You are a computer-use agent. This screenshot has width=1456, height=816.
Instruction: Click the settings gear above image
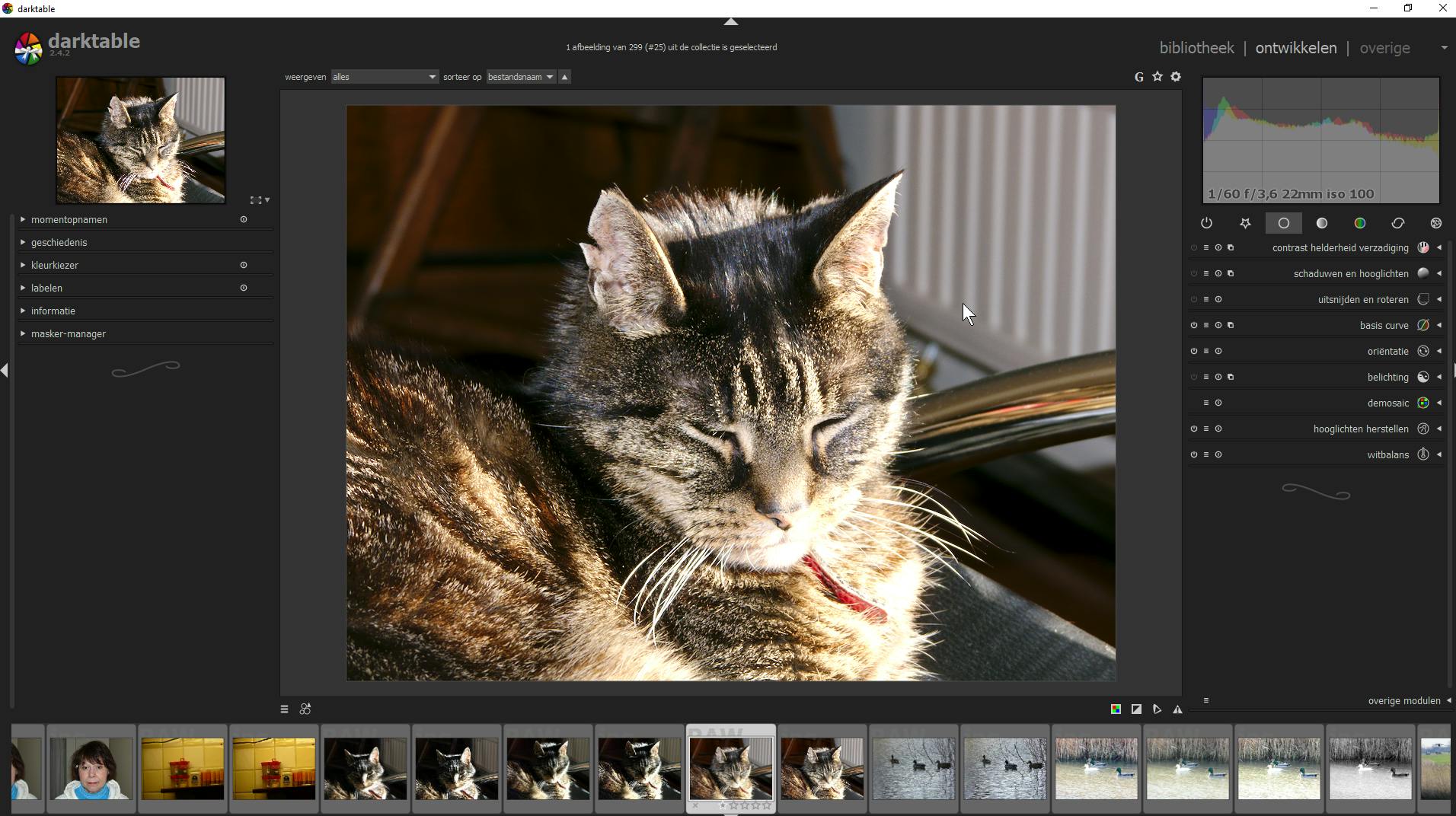pyautogui.click(x=1176, y=77)
